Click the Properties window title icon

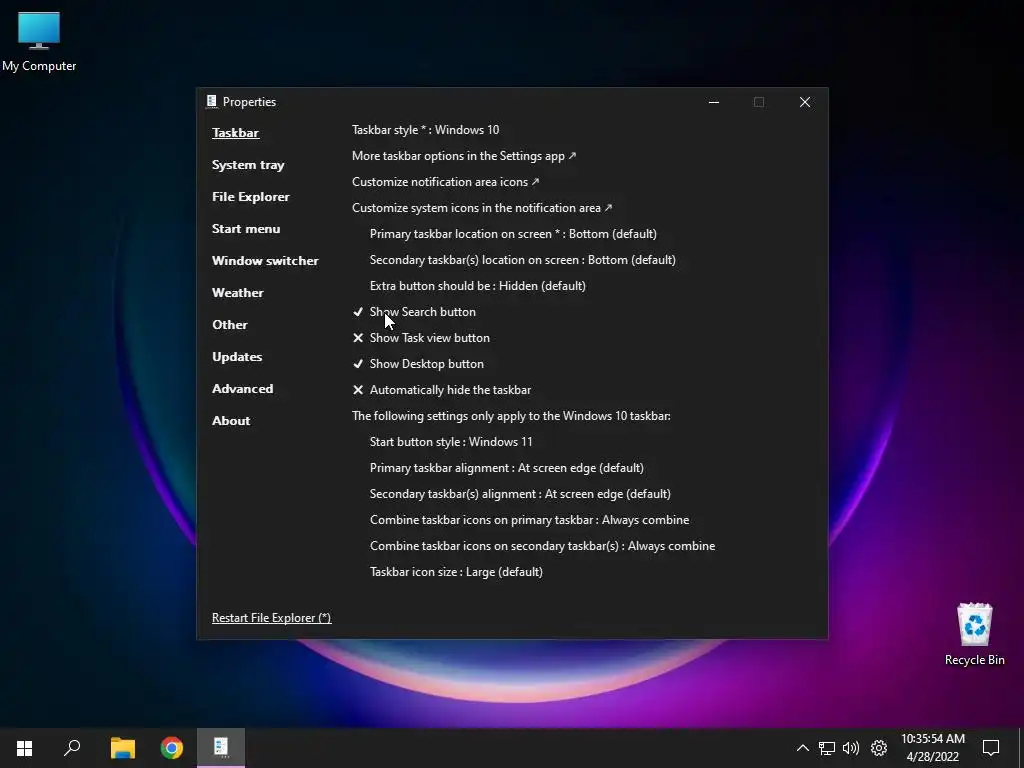212,101
